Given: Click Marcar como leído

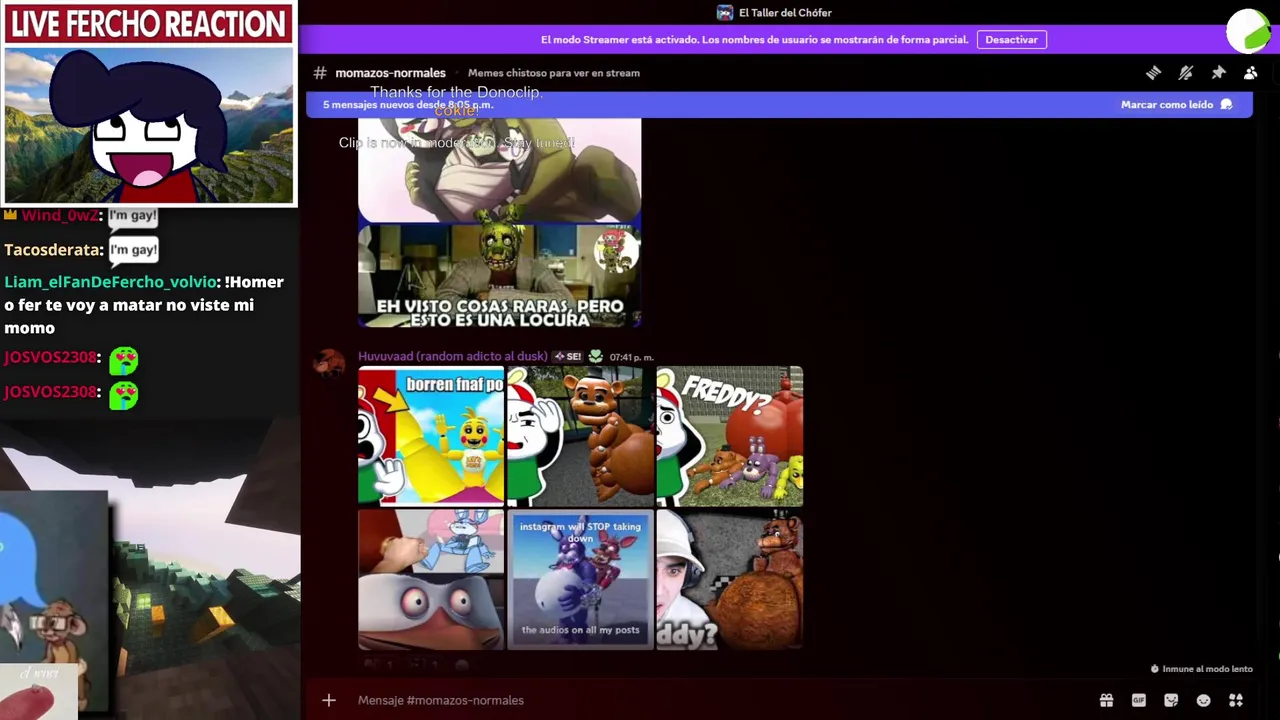Looking at the screenshot, I should [1176, 105].
